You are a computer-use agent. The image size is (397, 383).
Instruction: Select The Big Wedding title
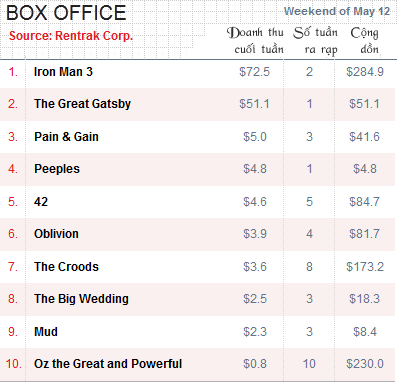point(81,299)
